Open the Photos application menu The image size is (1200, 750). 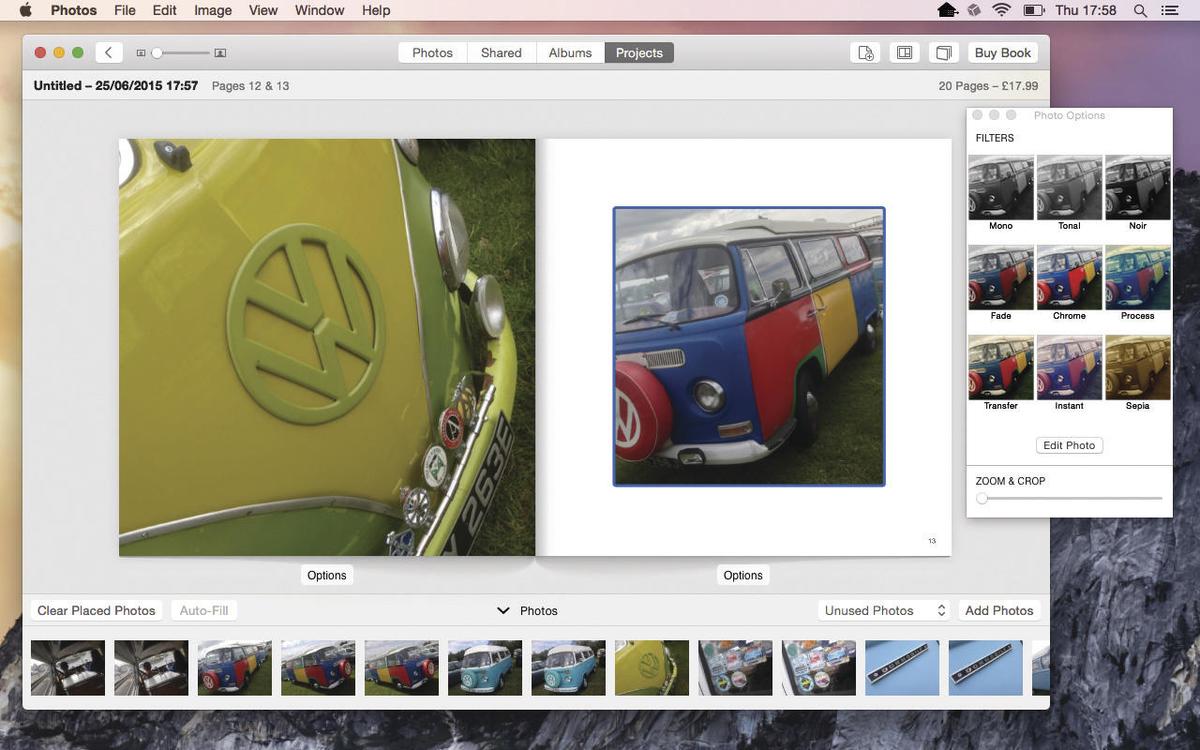74,10
